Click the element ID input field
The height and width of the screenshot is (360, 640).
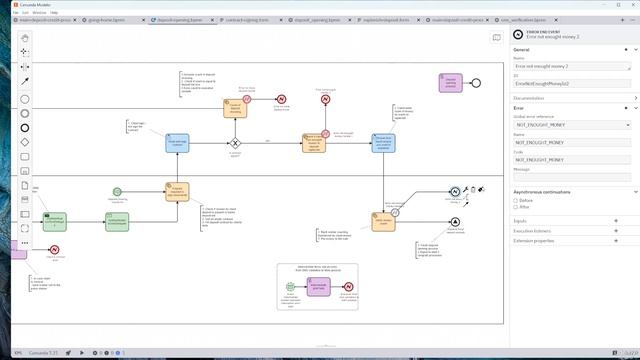pyautogui.click(x=572, y=84)
